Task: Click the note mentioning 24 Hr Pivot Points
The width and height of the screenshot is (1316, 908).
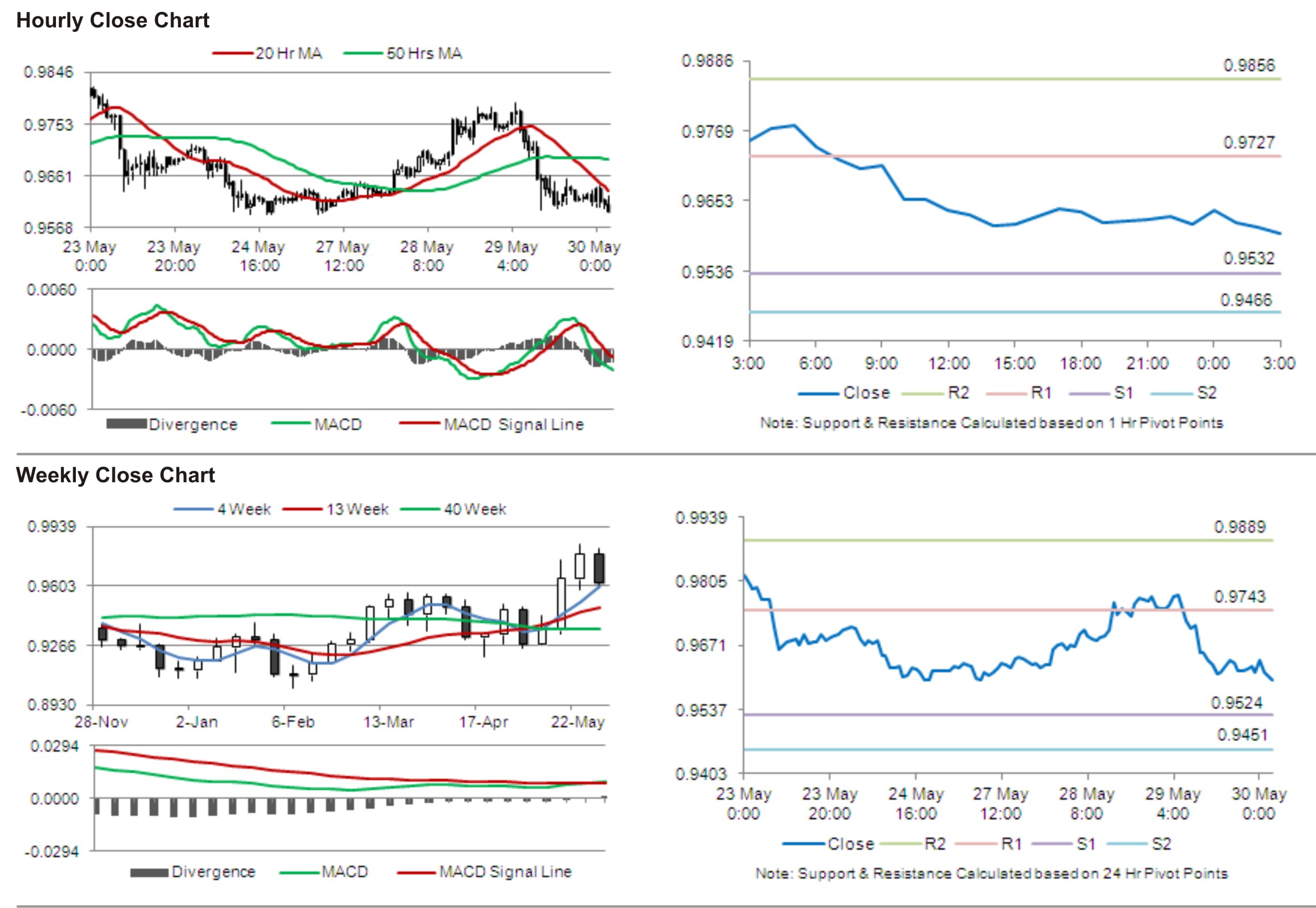Action: pos(991,874)
